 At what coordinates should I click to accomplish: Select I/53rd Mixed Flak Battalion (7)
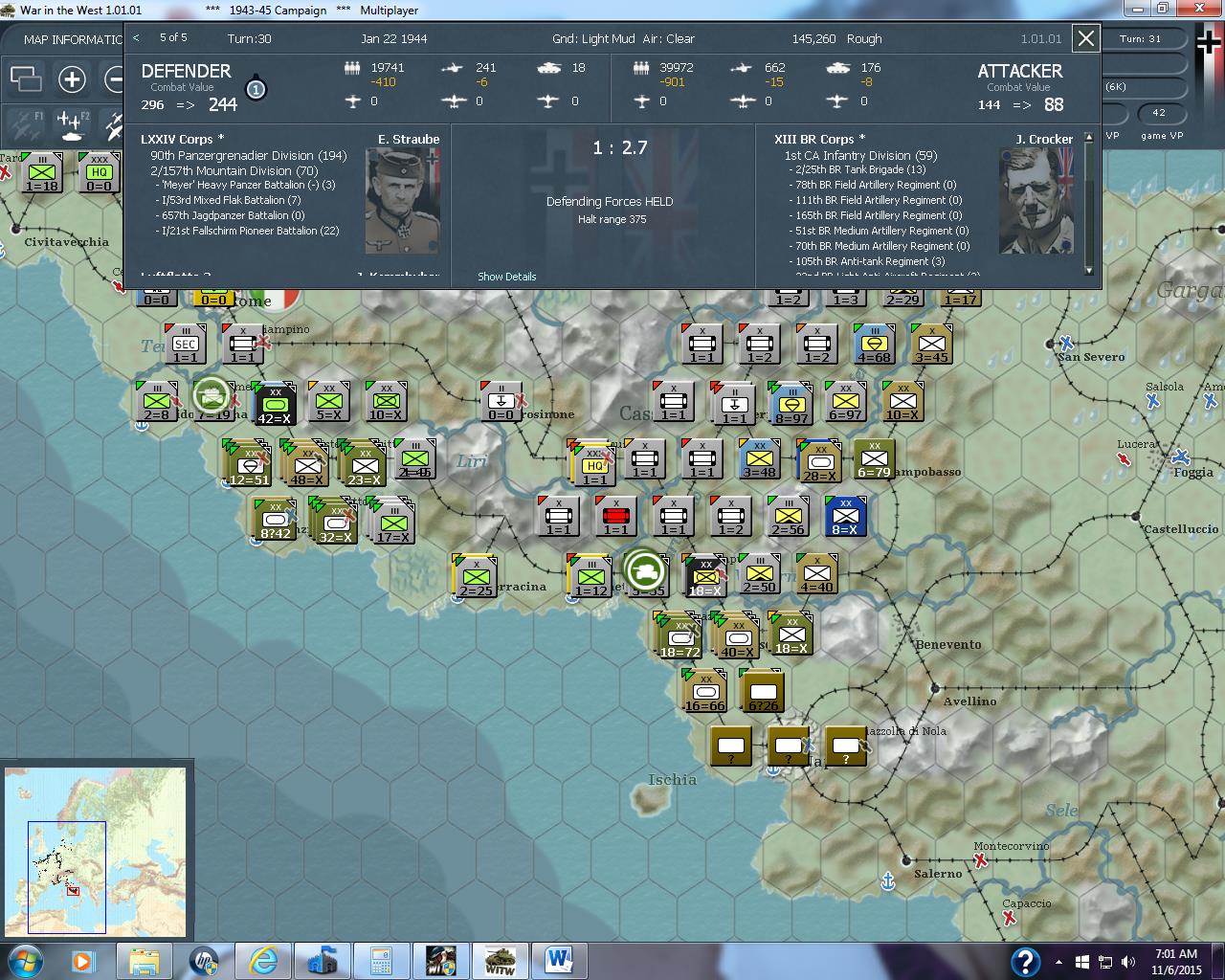[228, 201]
